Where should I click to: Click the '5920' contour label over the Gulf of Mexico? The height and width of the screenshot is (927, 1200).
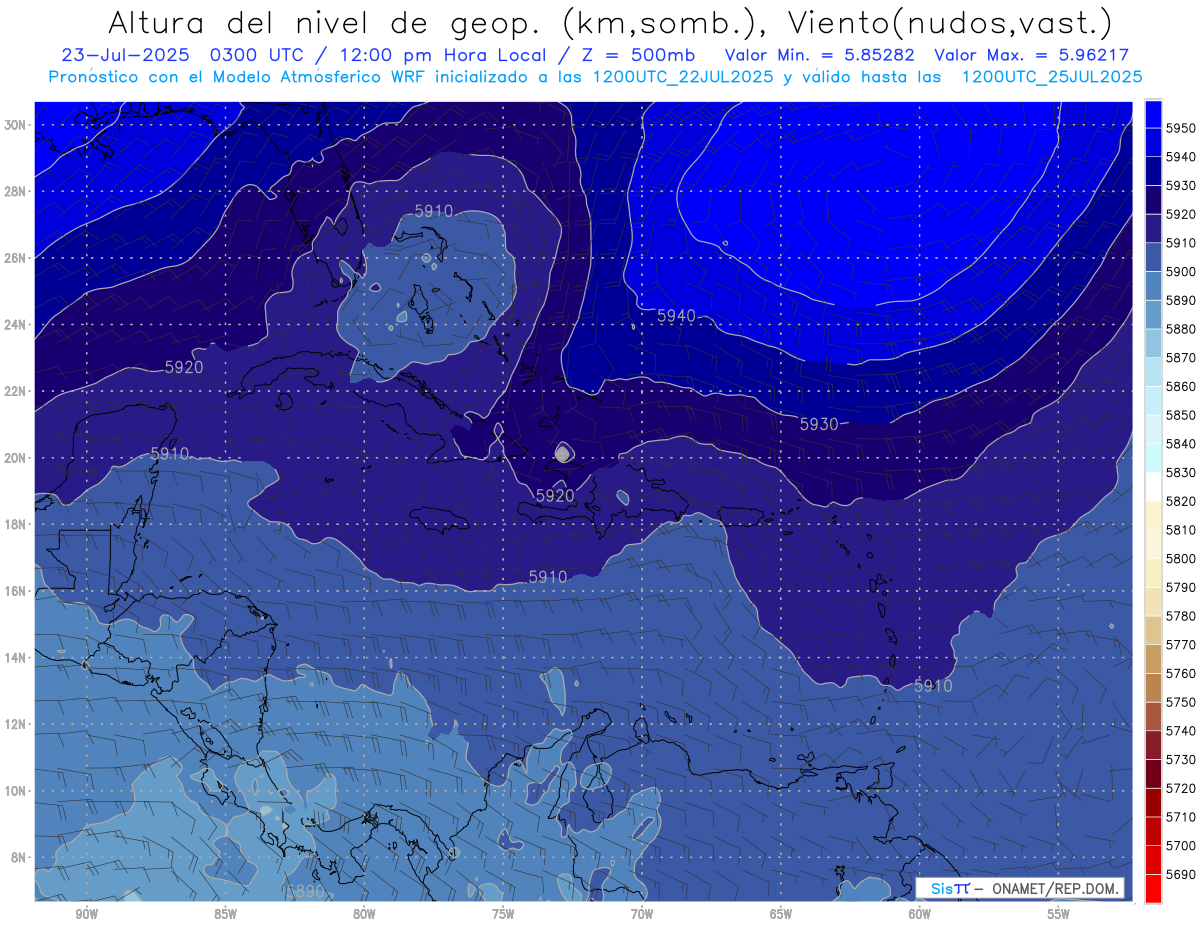[x=184, y=367]
